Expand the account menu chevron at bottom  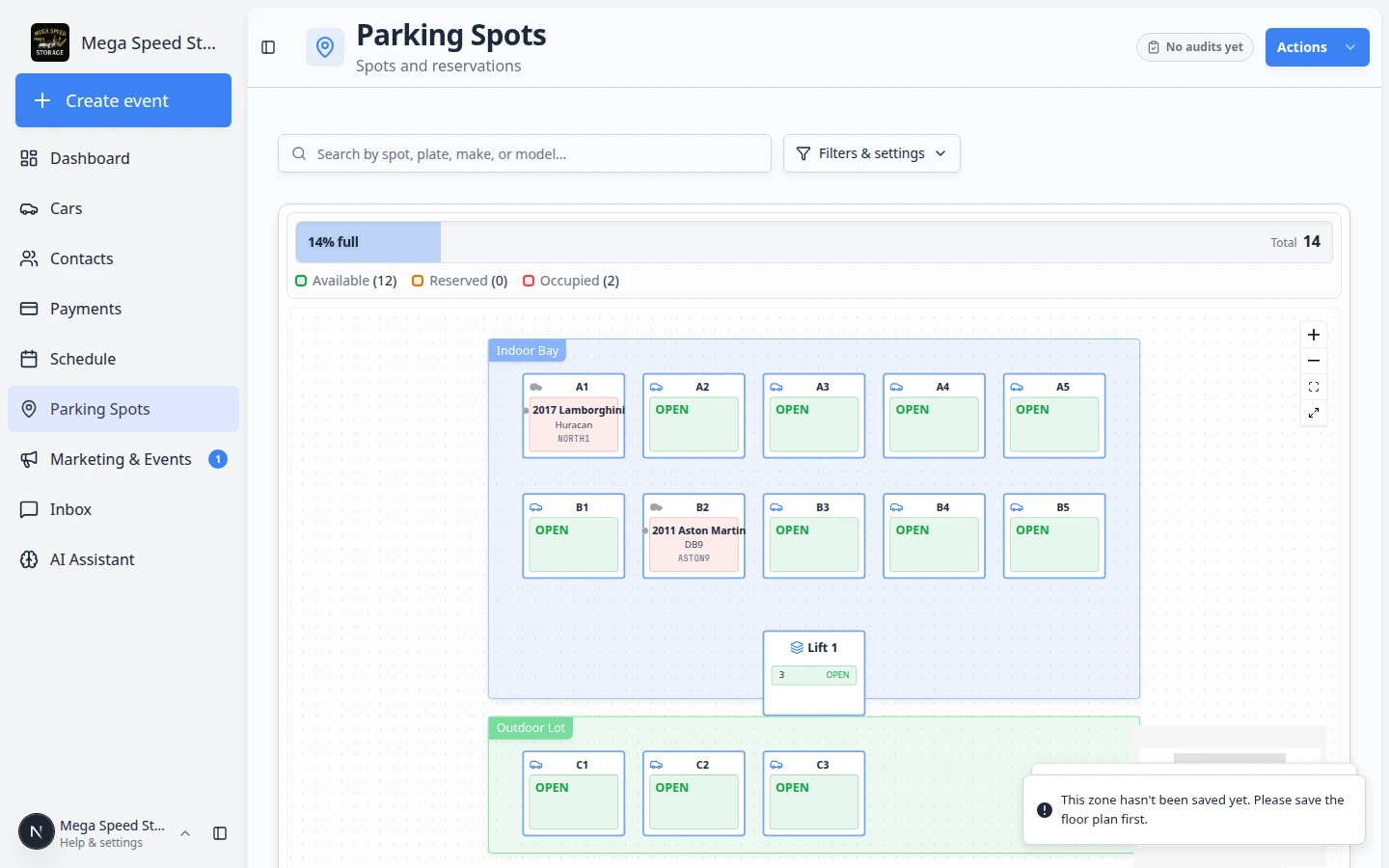tap(185, 833)
